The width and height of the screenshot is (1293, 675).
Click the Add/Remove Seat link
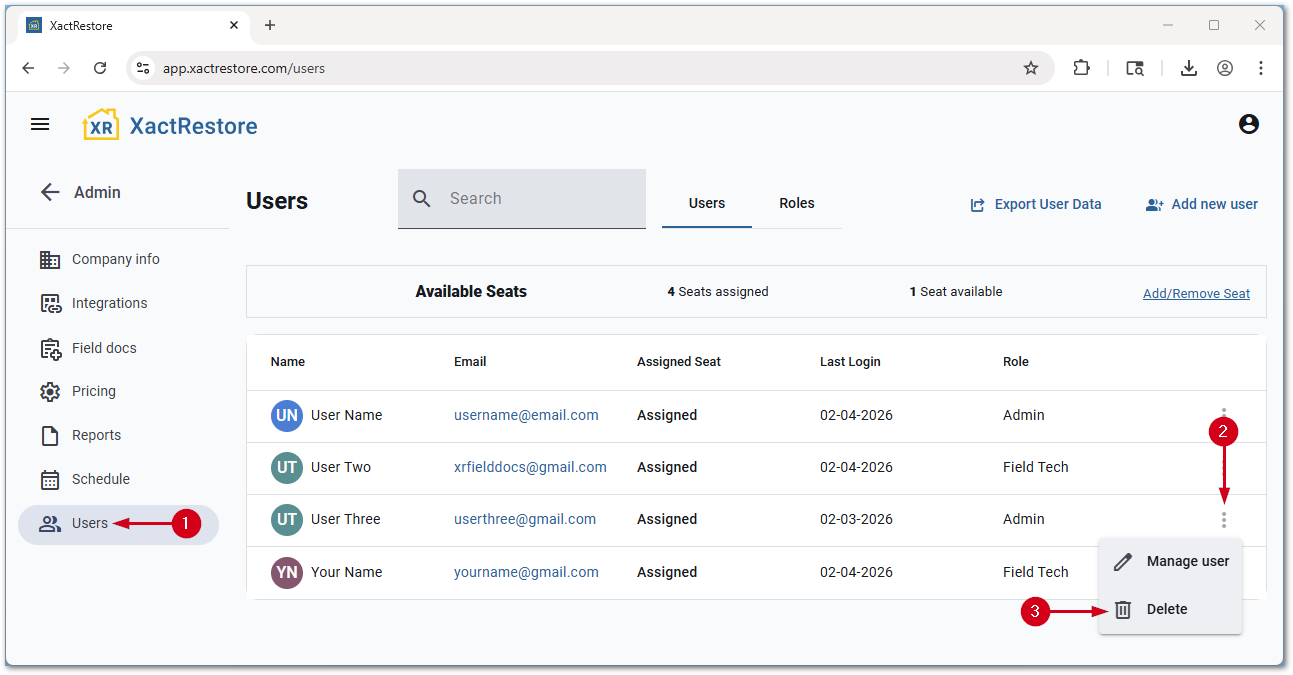pos(1196,293)
